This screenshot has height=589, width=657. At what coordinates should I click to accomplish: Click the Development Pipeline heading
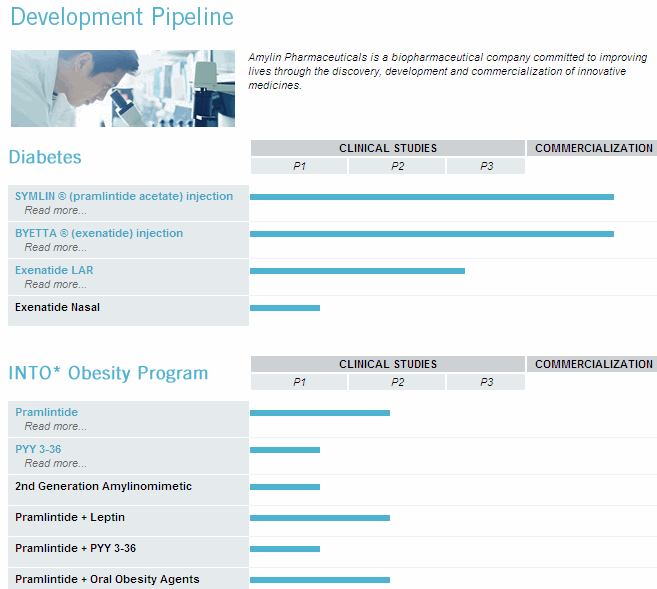[x=122, y=17]
